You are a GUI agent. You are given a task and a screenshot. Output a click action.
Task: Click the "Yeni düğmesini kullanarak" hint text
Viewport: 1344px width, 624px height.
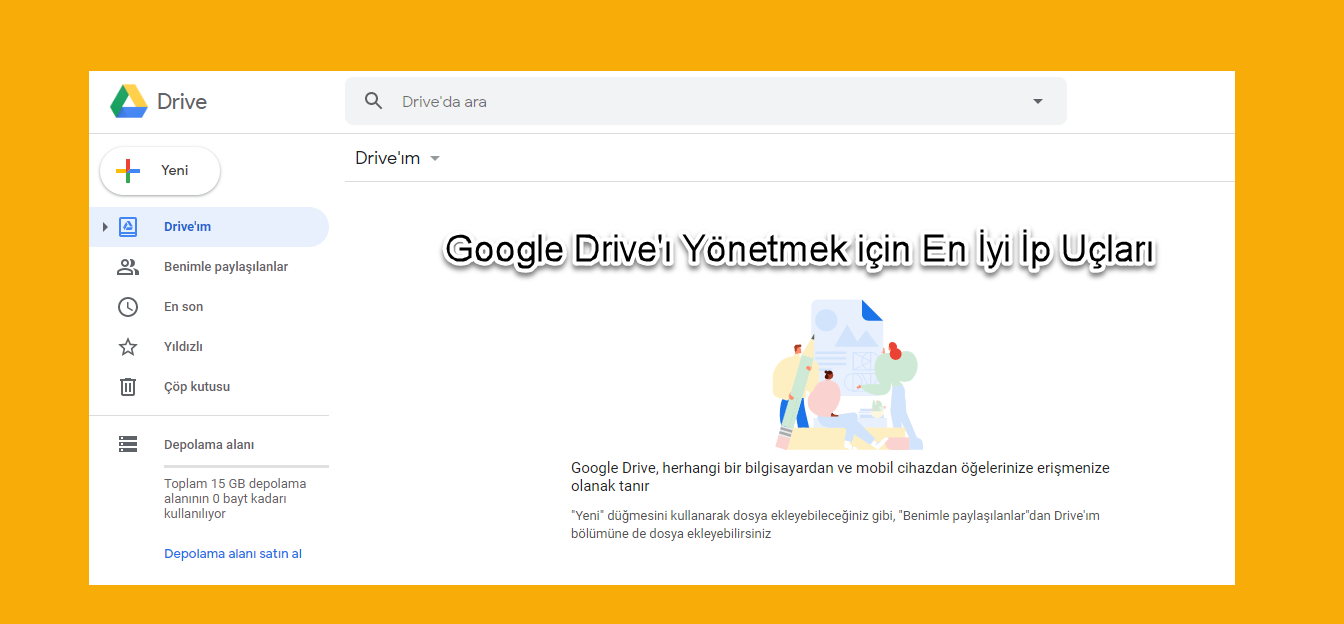(835, 524)
